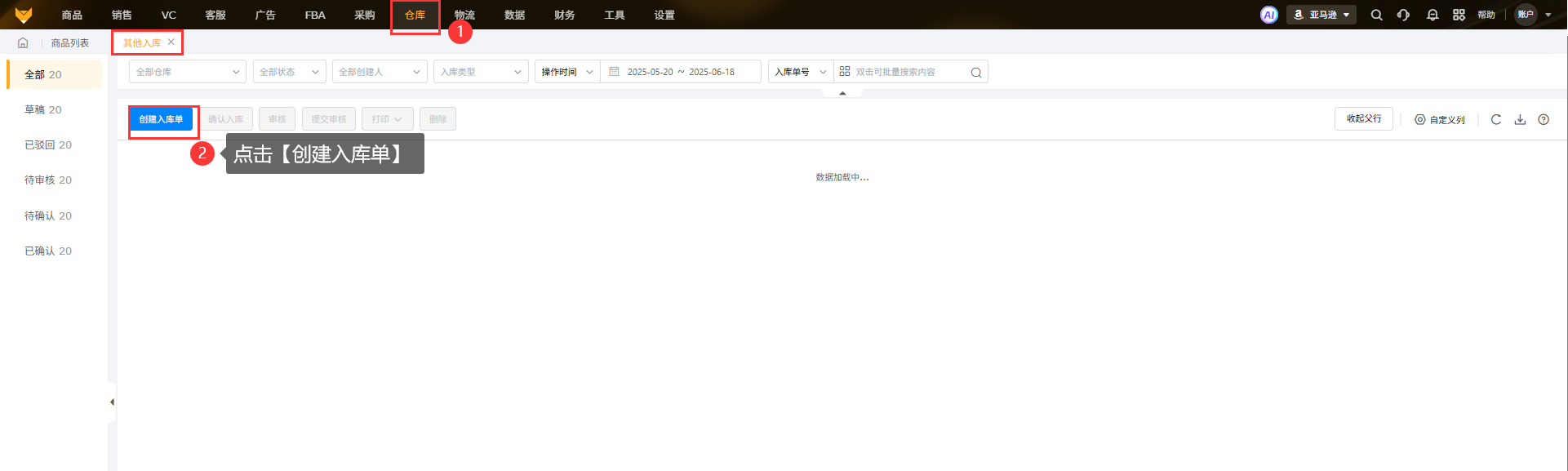Open 自定义列 column settings
The width and height of the screenshot is (1568, 471).
point(1440,119)
